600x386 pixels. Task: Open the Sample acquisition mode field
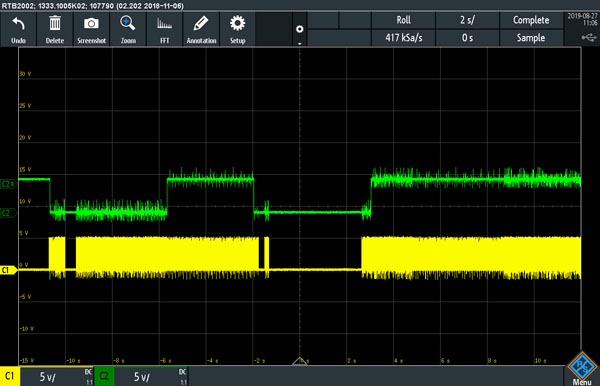click(531, 38)
